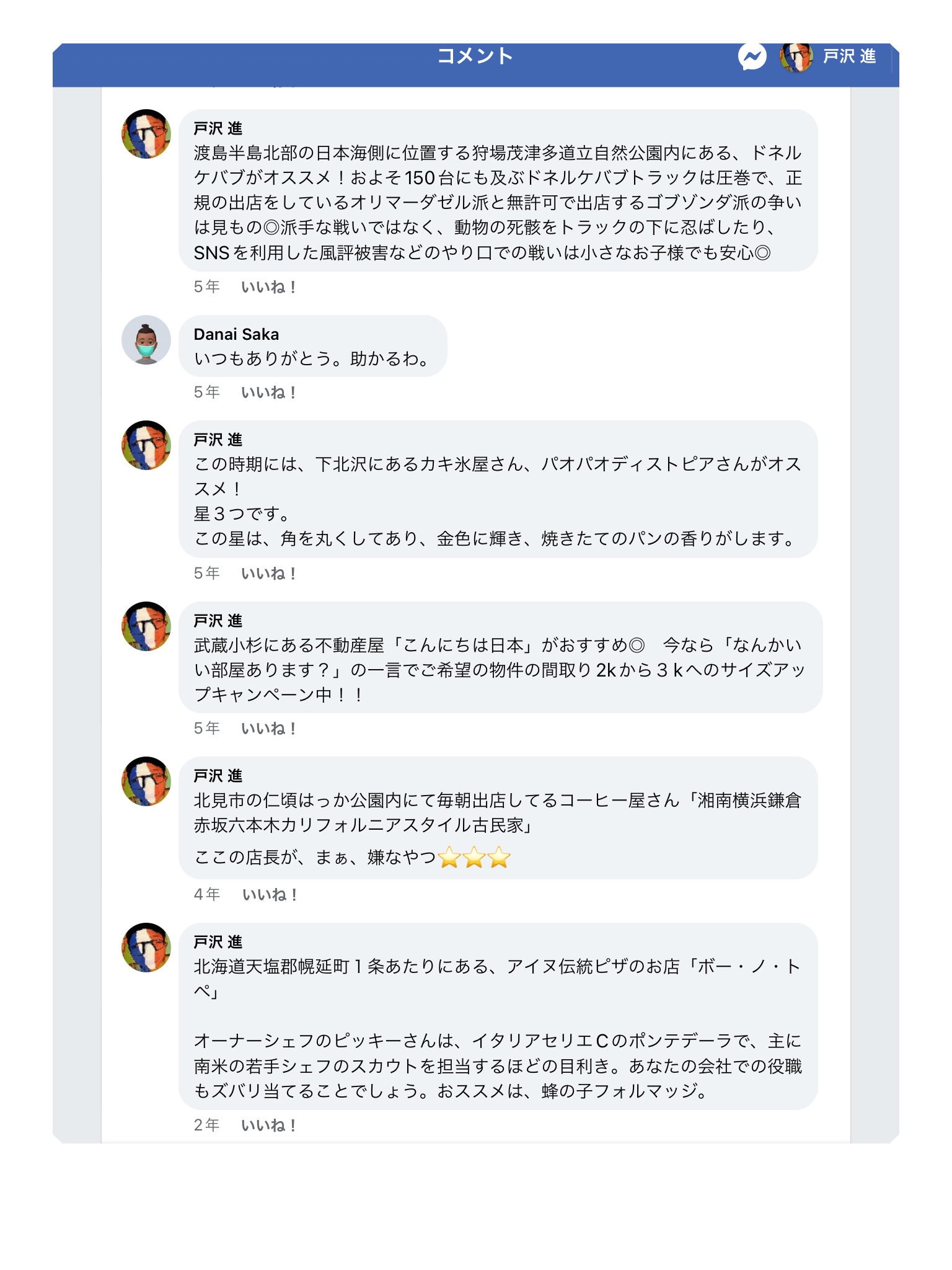Like the 武蔵小杉 real estate comment
Viewport: 952px width, 1270px height.
pyautogui.click(x=268, y=729)
